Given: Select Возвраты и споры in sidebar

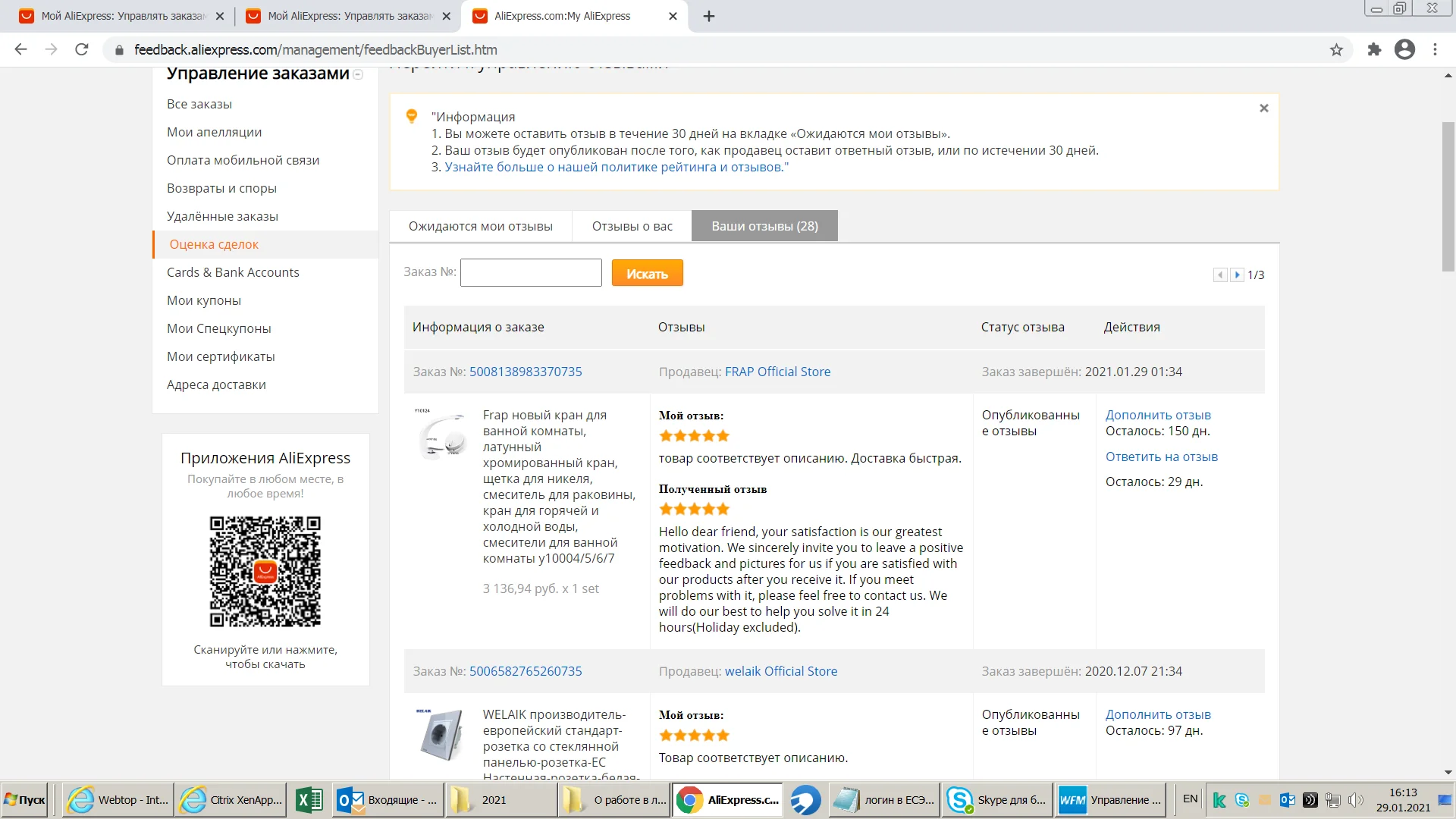Looking at the screenshot, I should [x=221, y=188].
